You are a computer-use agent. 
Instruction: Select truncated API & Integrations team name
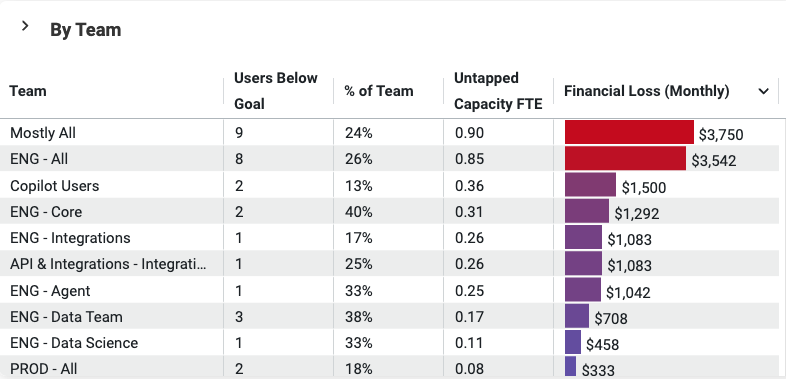tap(108, 264)
